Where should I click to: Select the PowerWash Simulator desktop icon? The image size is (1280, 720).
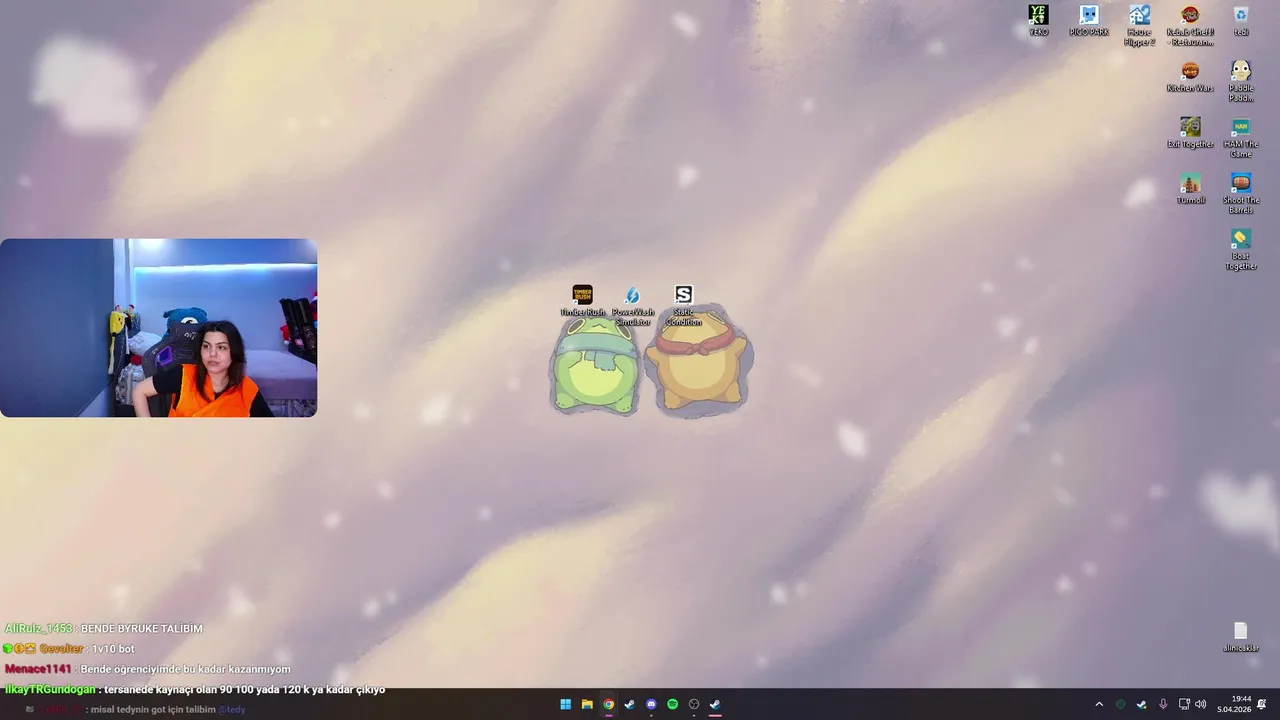click(x=632, y=306)
